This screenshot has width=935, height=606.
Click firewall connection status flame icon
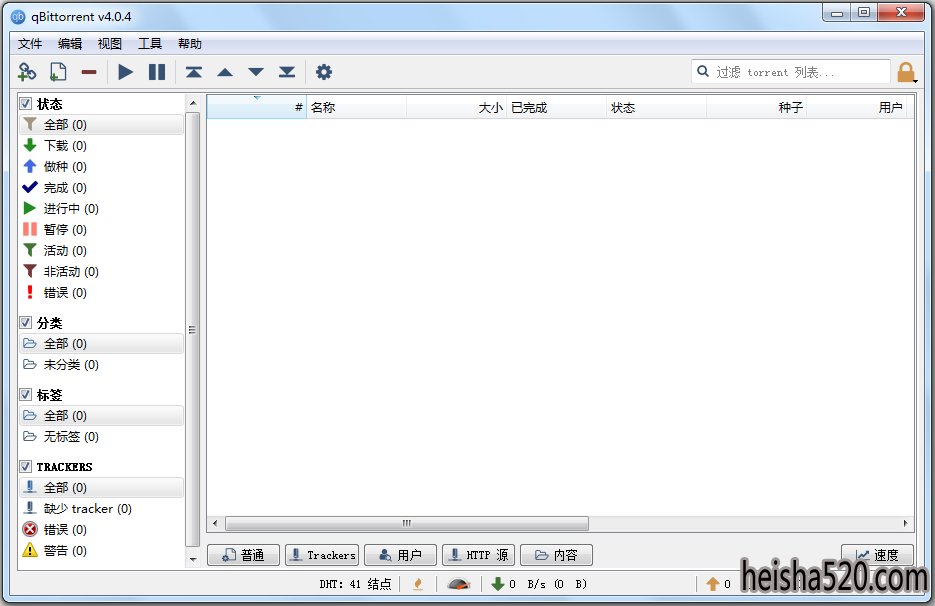pyautogui.click(x=418, y=584)
